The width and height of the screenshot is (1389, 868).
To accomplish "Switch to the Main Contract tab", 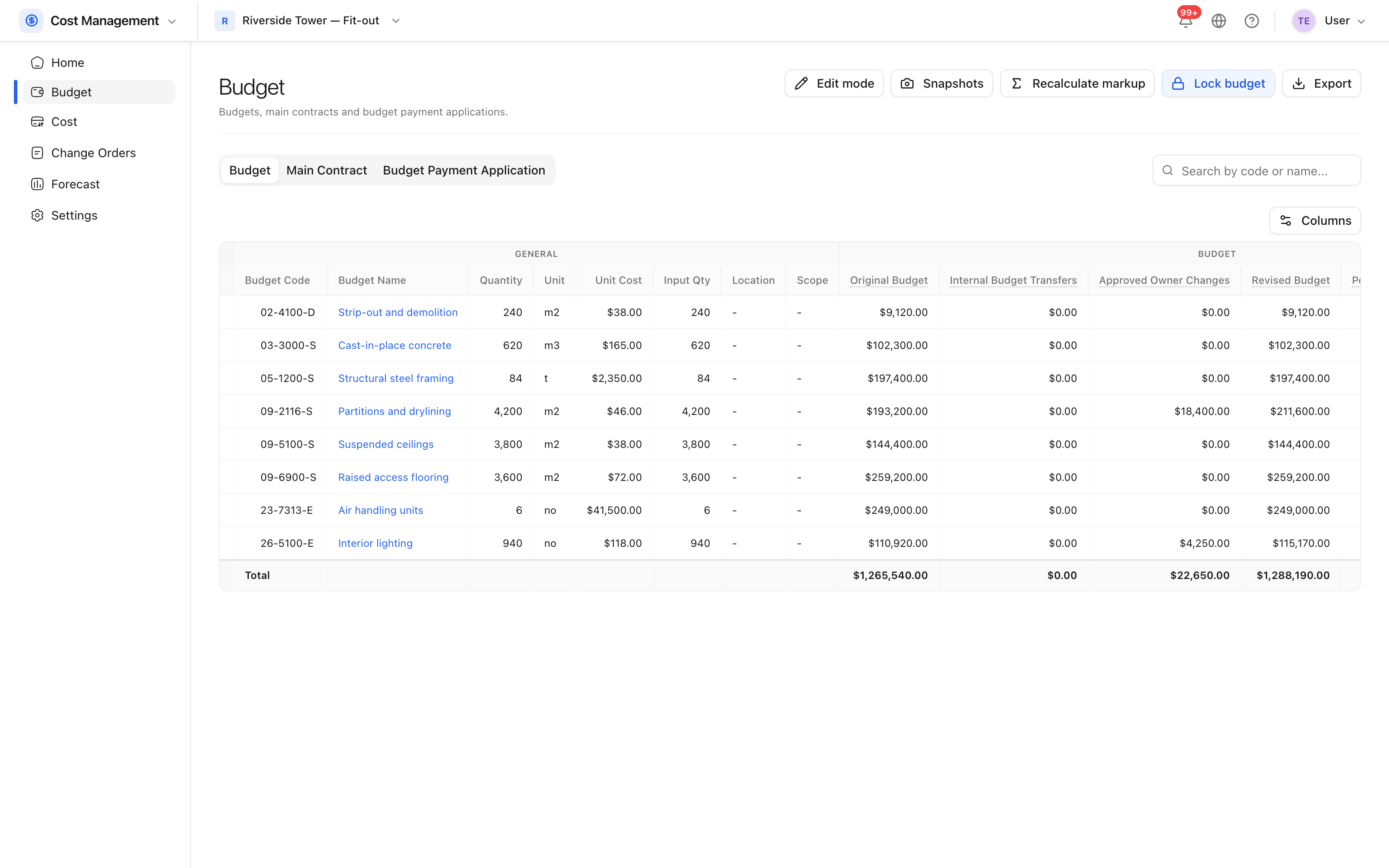I will pos(326,171).
